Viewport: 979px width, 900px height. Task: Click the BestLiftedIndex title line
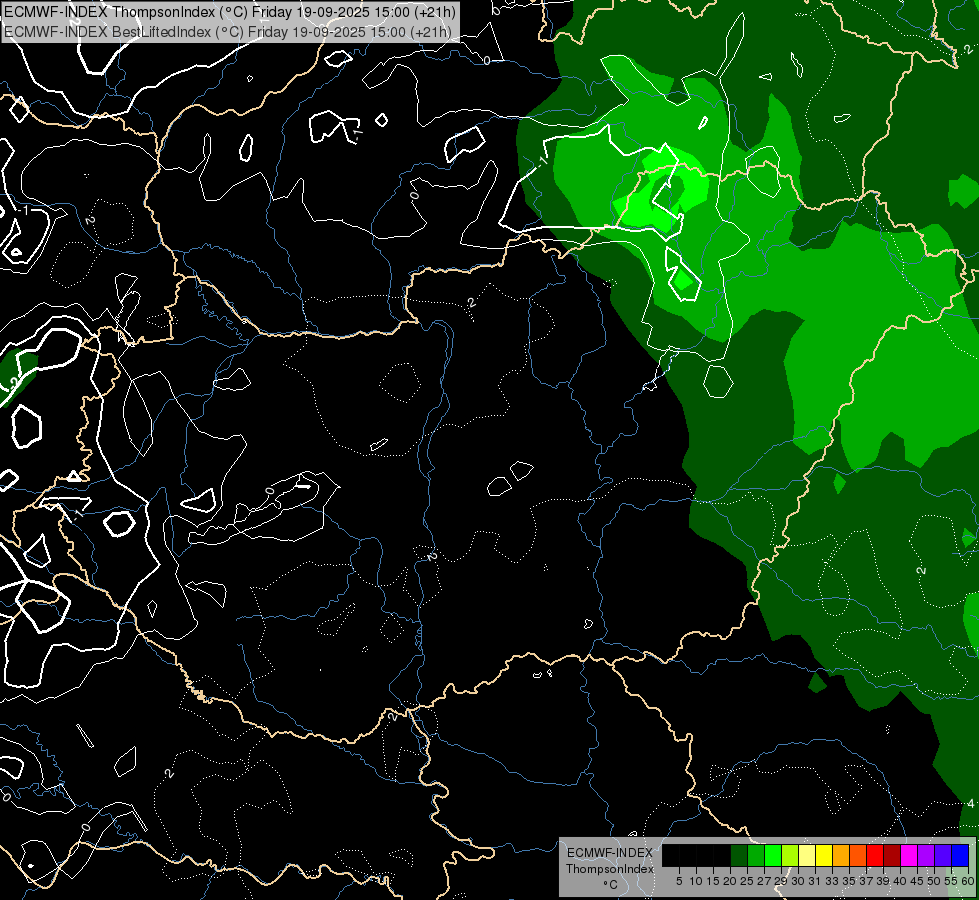tap(230, 31)
